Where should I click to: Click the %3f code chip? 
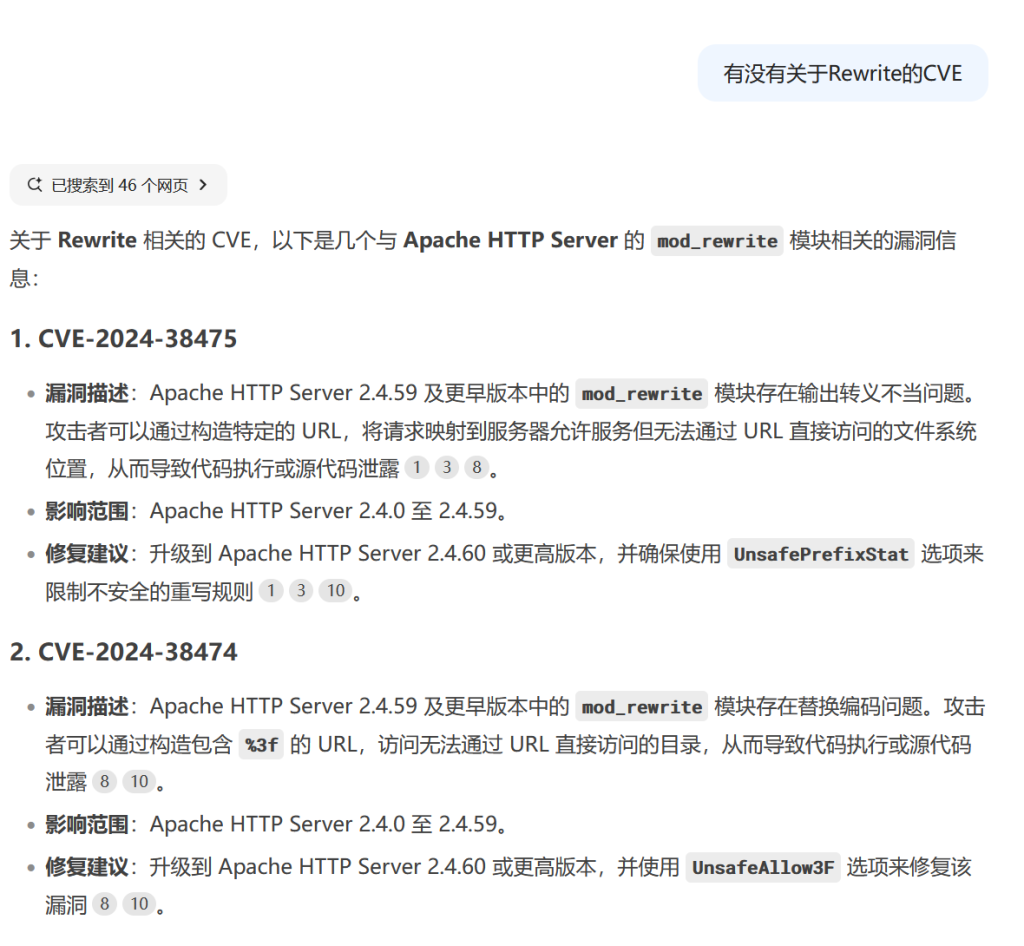(x=261, y=745)
